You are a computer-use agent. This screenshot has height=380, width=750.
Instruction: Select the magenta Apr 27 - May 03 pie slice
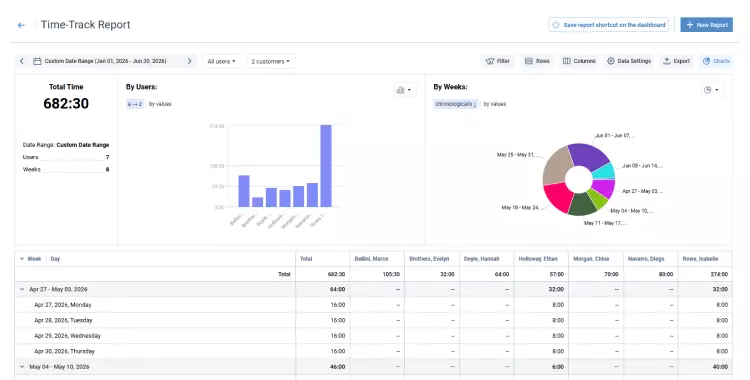click(x=605, y=189)
